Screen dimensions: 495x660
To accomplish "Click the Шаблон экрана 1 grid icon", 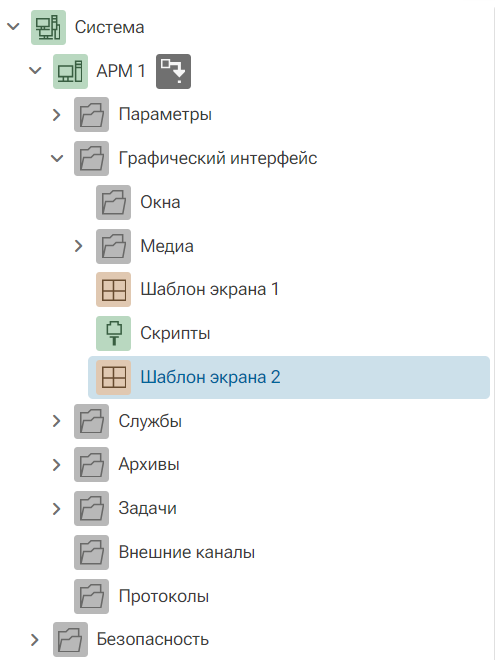I will point(114,290).
